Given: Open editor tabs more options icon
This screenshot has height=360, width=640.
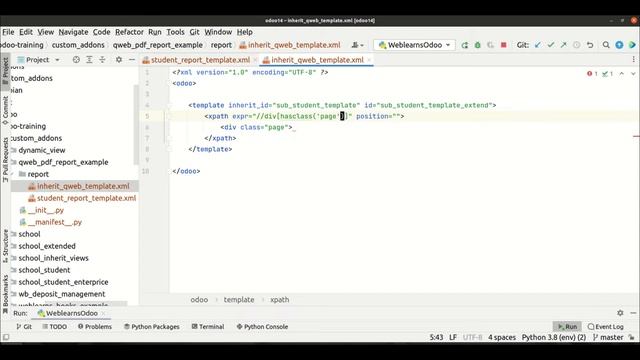Looking at the screenshot, I should 633,60.
